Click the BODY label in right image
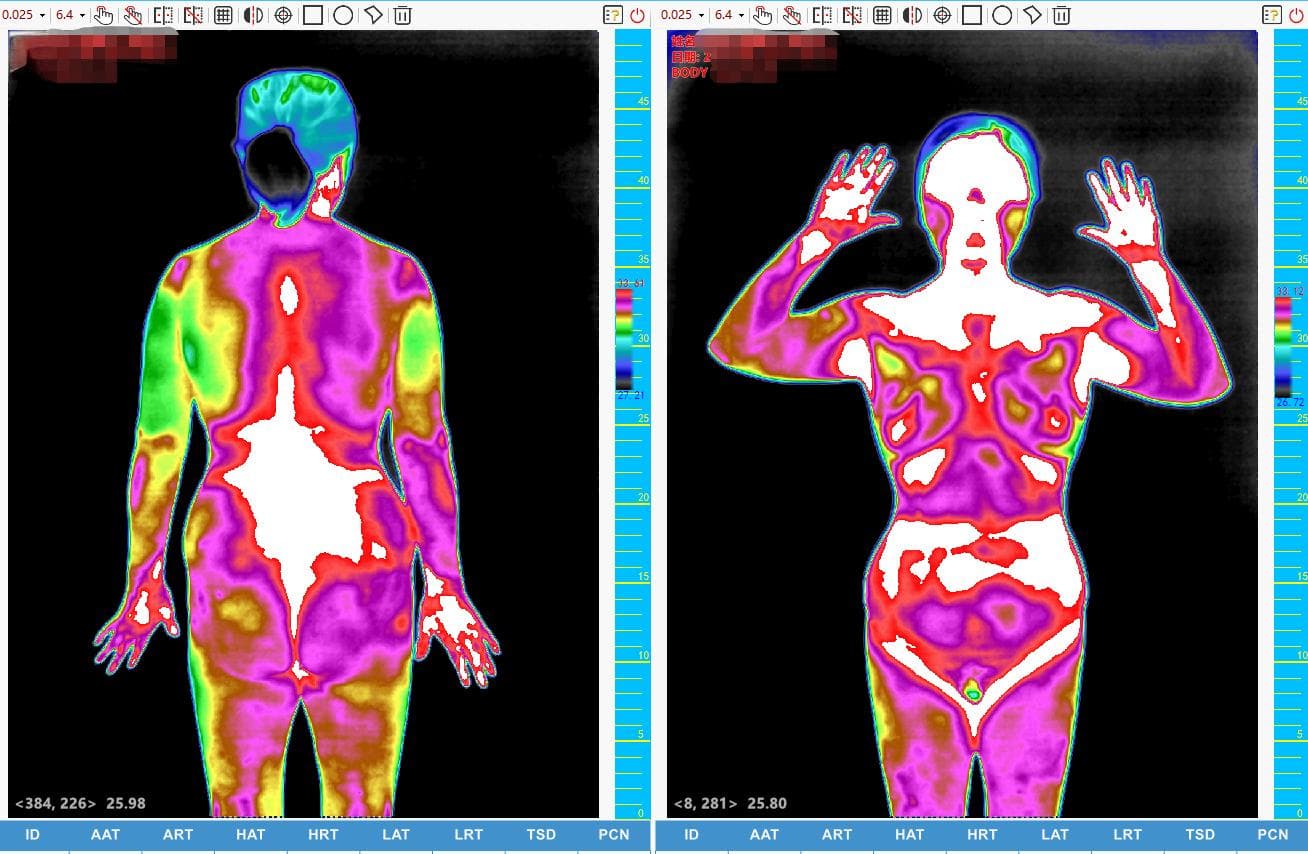This screenshot has height=854, width=1308. click(690, 73)
